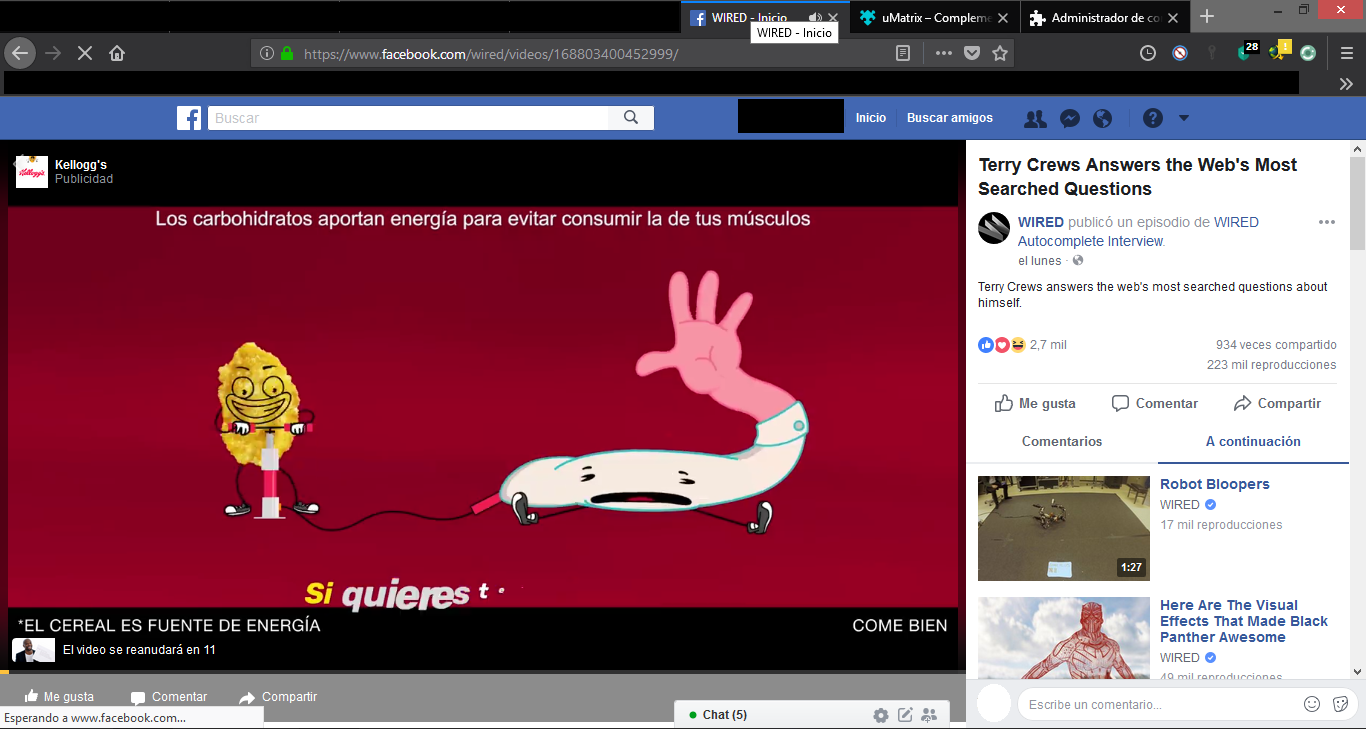Image resolution: width=1366 pixels, height=729 pixels.
Task: Click the Facebook logo
Action: coord(189,118)
